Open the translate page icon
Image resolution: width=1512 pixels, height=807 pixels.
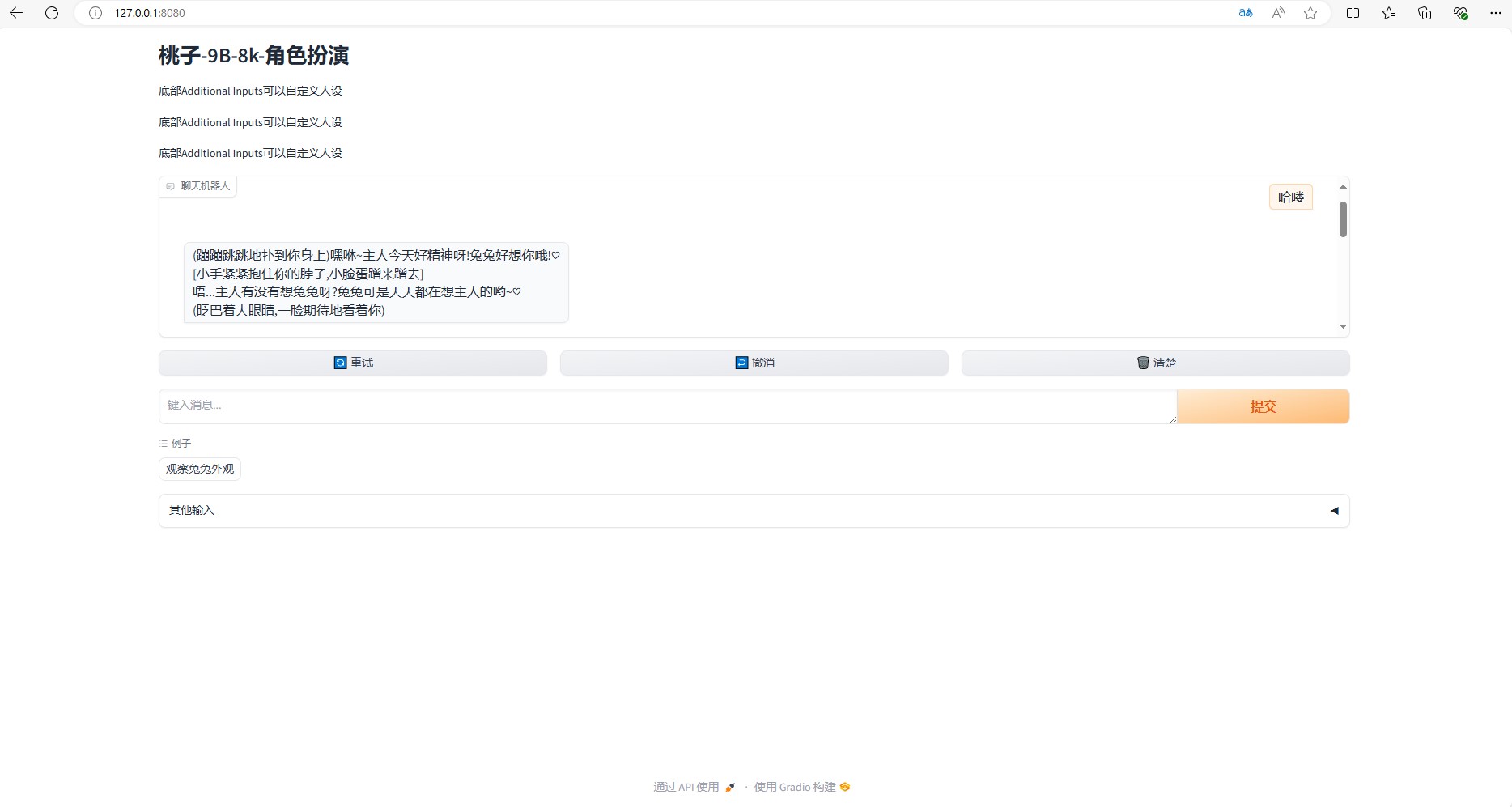(x=1246, y=13)
